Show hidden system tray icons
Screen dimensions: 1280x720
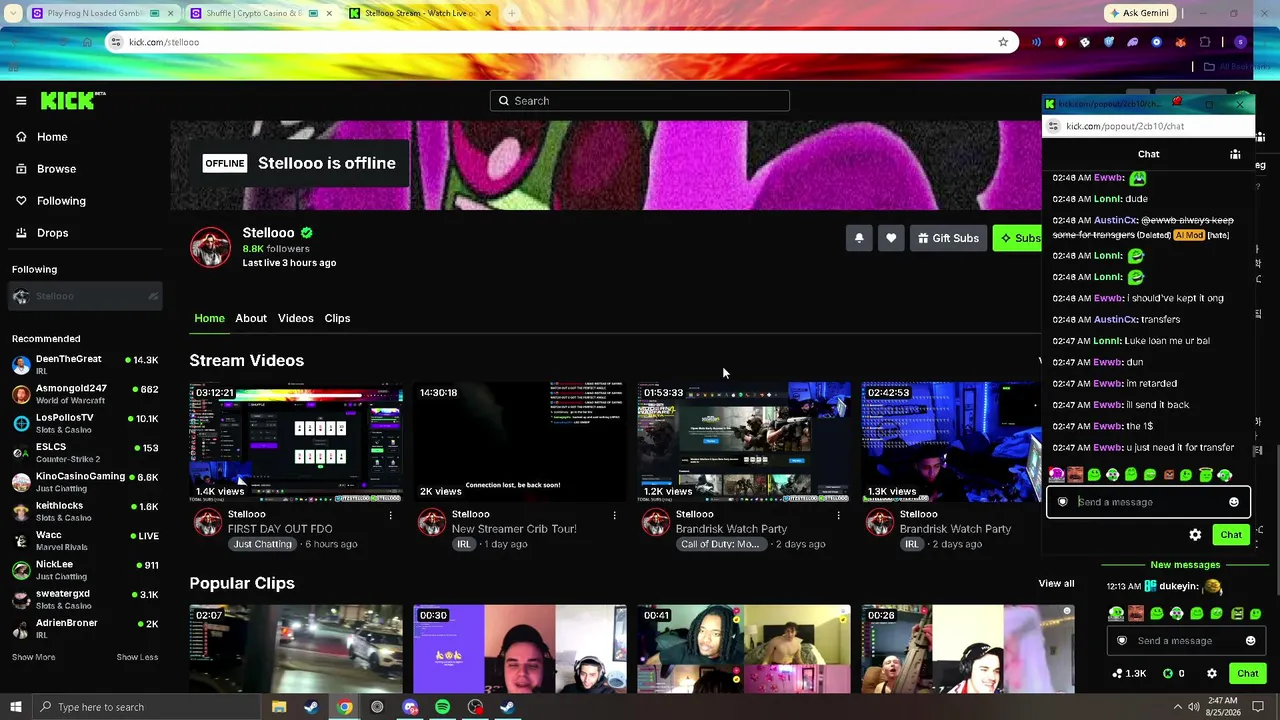pyautogui.click(x=1177, y=707)
